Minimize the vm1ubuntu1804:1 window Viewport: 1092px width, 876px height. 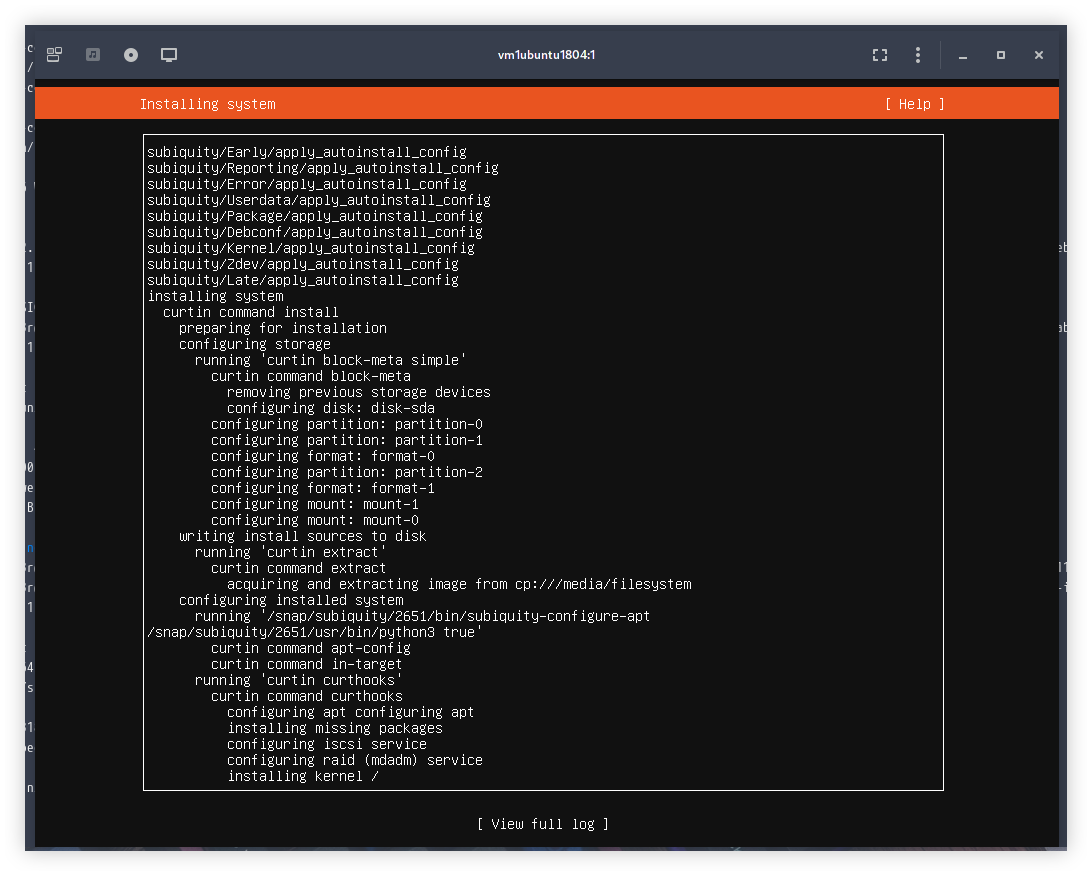963,55
